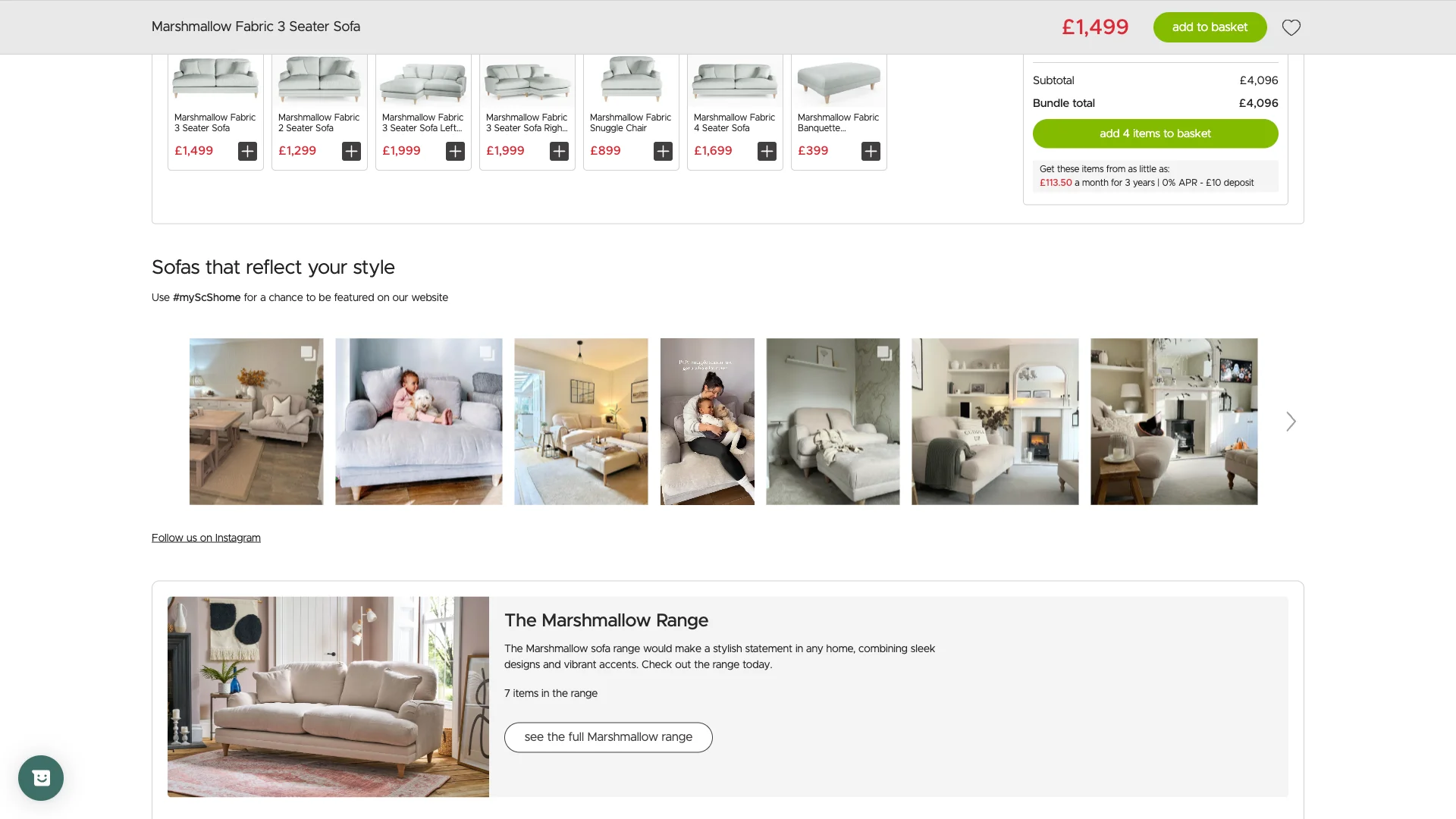Add Marshmallow 2 Seater Sofa with plus icon
The height and width of the screenshot is (819, 1456).
point(351,151)
